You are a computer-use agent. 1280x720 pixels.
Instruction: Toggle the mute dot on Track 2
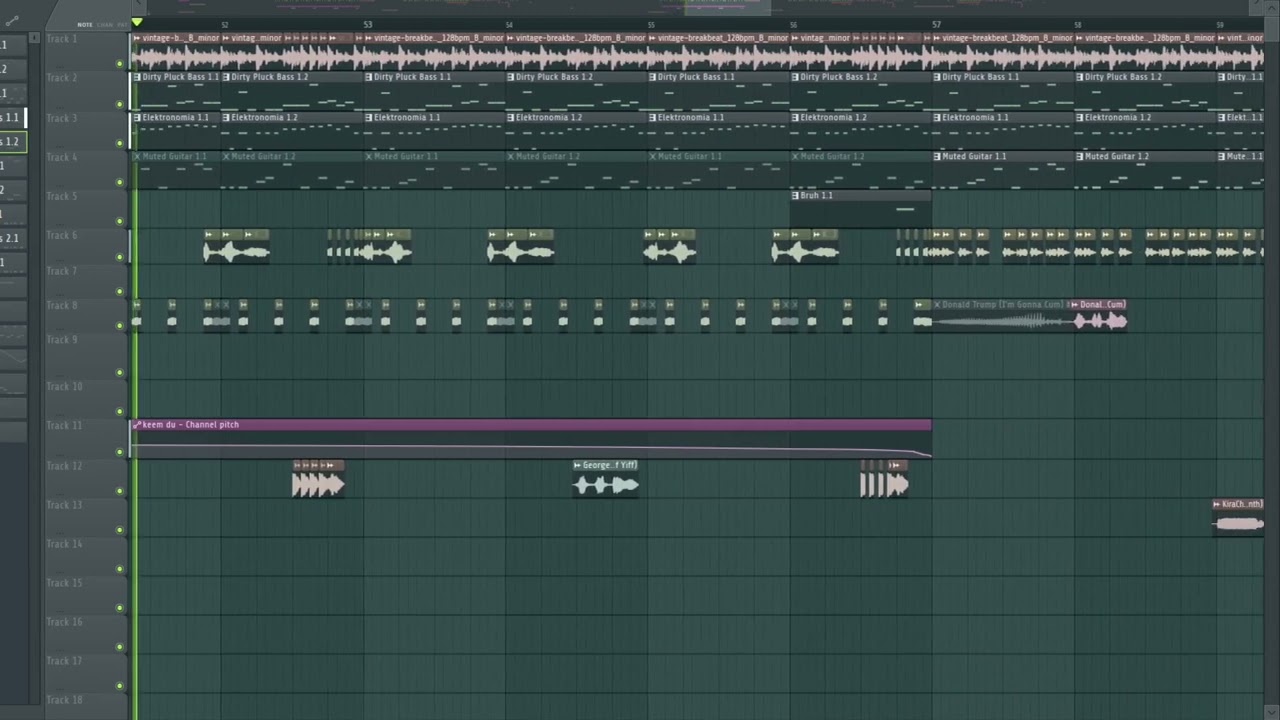click(120, 104)
